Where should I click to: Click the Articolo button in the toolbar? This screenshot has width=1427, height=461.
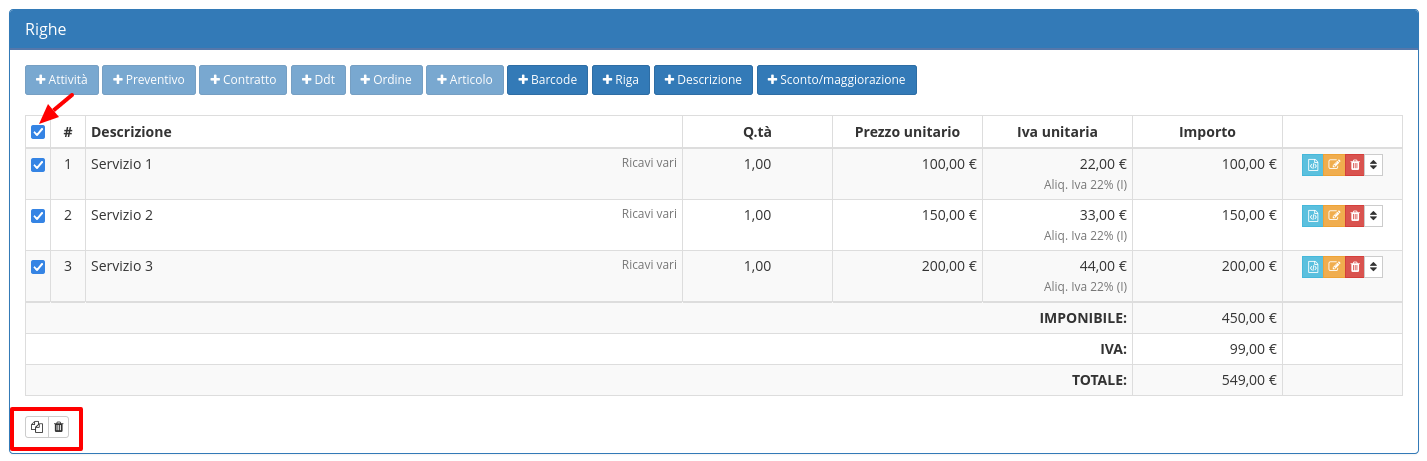pyautogui.click(x=464, y=80)
